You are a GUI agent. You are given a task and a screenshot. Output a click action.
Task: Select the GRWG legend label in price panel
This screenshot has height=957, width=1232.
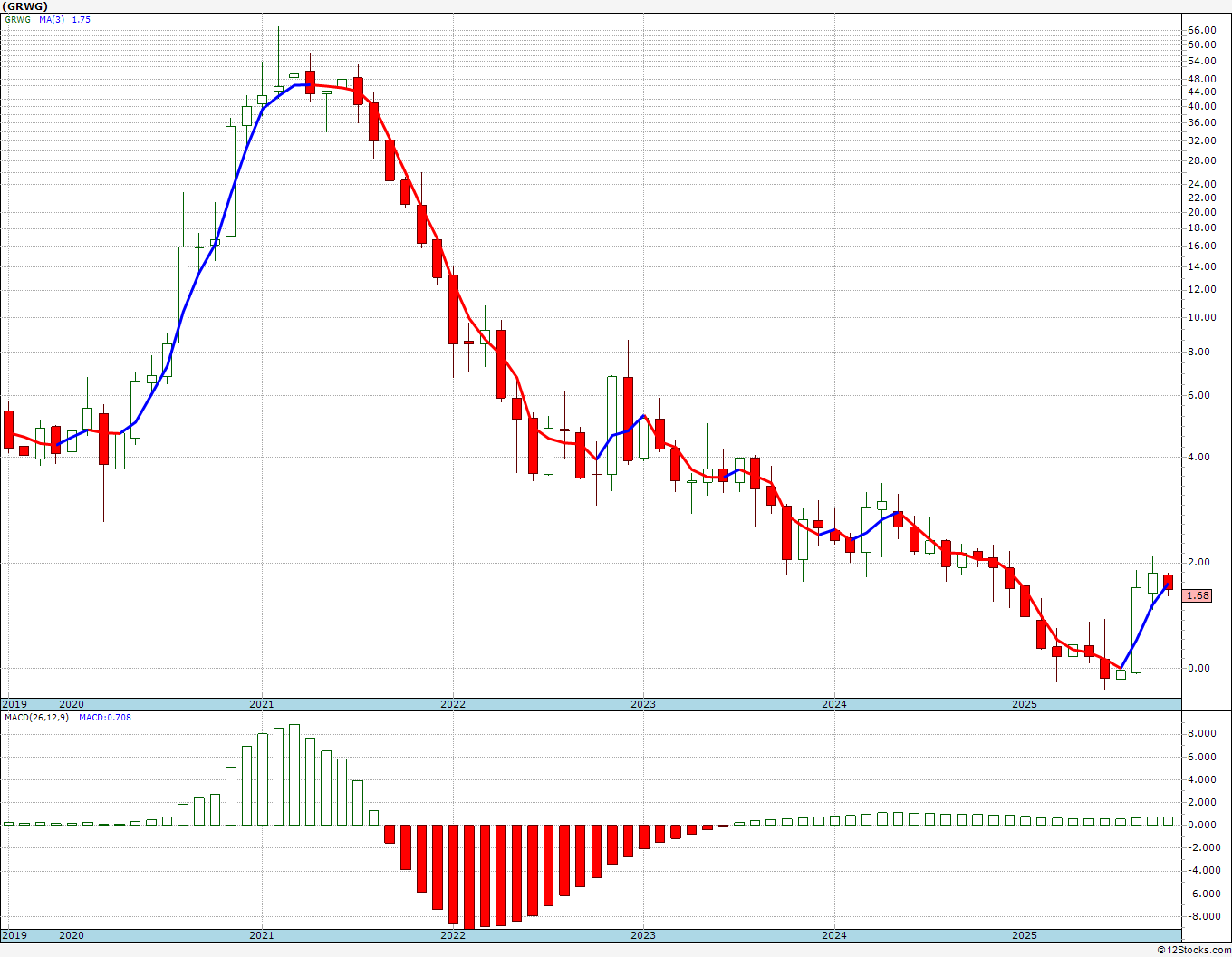click(16, 19)
